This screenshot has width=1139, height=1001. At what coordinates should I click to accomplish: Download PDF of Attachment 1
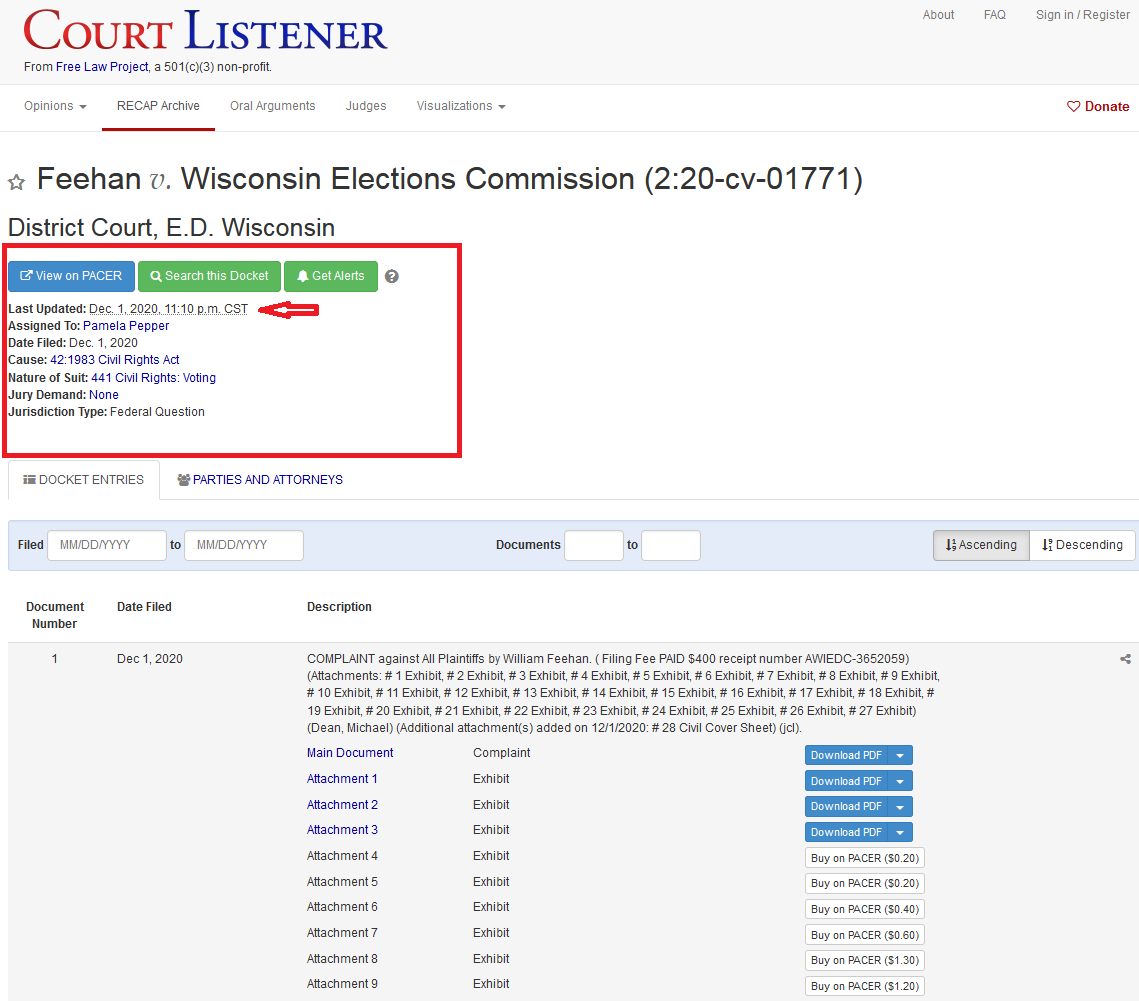click(846, 781)
